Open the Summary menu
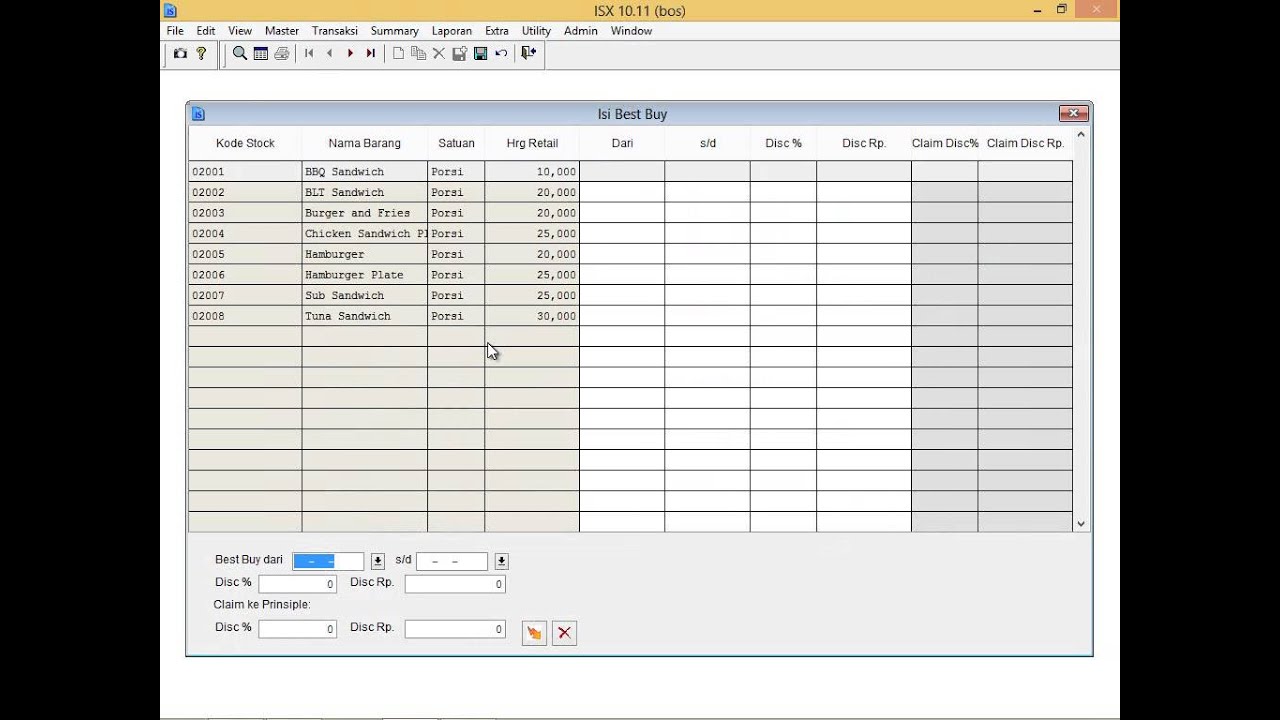 395,31
